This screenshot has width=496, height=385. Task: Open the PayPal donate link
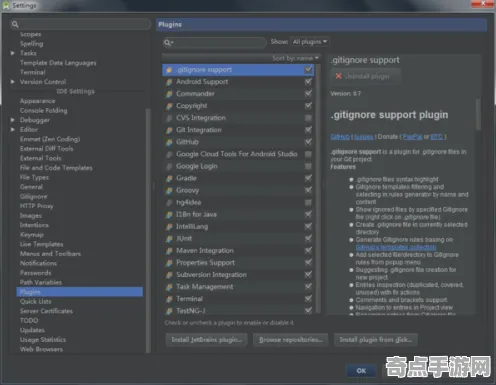pyautogui.click(x=412, y=137)
